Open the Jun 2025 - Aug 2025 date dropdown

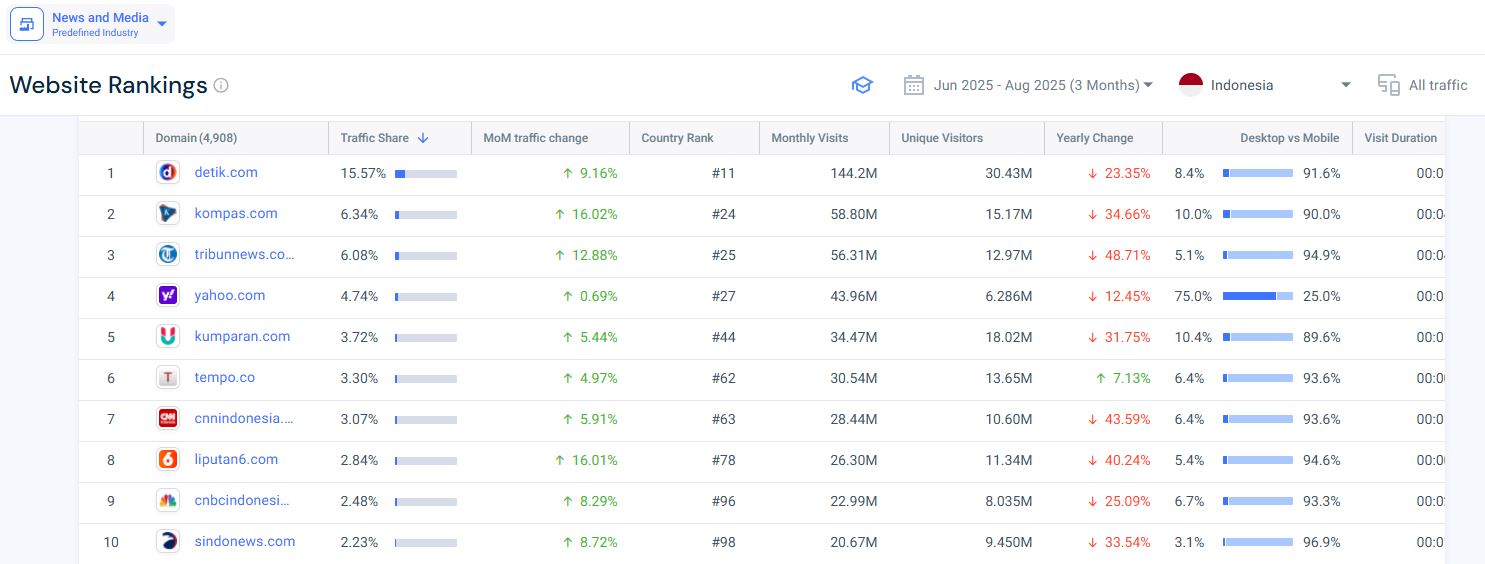(x=1043, y=85)
